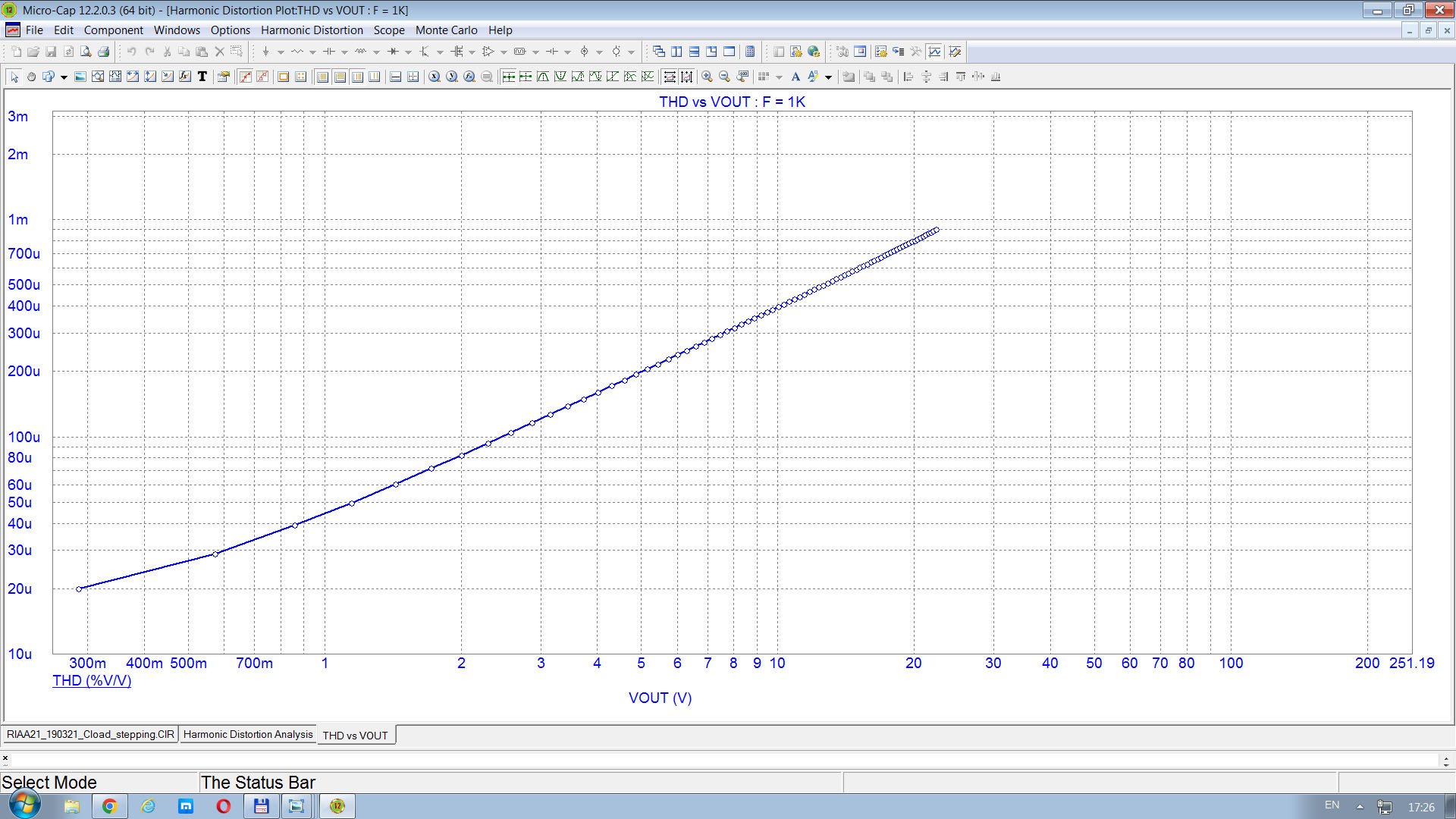Switch to Harmonic Distortion Analysis tab
This screenshot has width=1456, height=819.
tap(248, 734)
